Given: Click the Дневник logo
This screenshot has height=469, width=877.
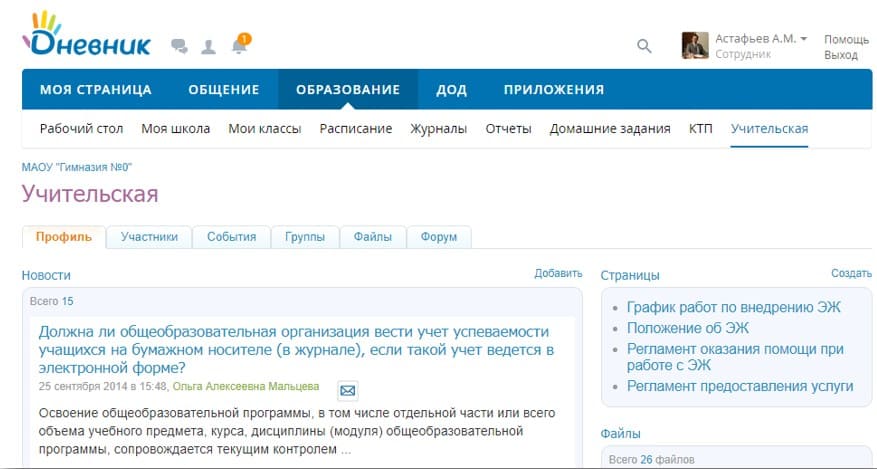Looking at the screenshot, I should pyautogui.click(x=86, y=36).
